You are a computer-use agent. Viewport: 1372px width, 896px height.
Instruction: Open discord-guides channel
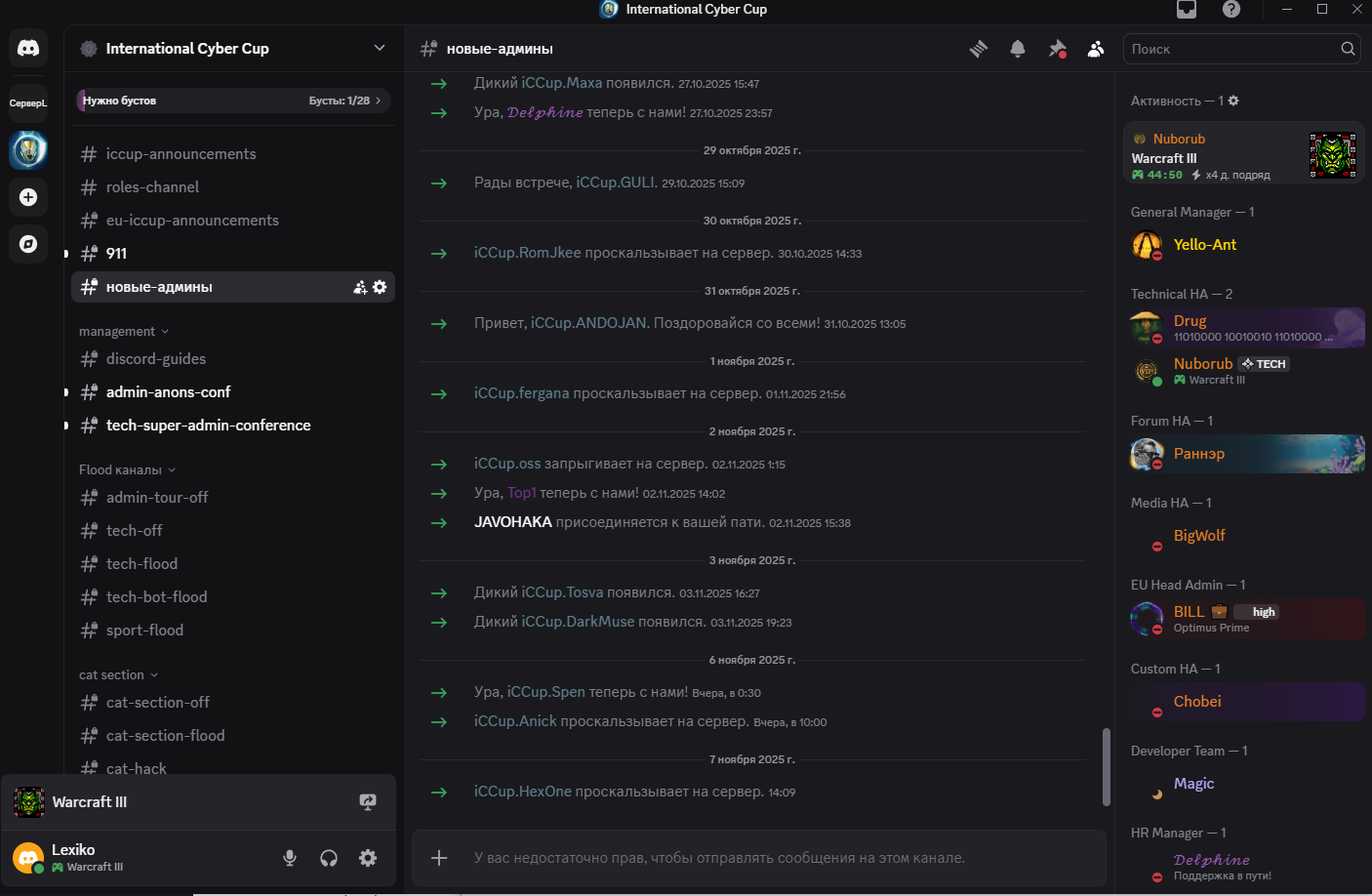[233, 359]
